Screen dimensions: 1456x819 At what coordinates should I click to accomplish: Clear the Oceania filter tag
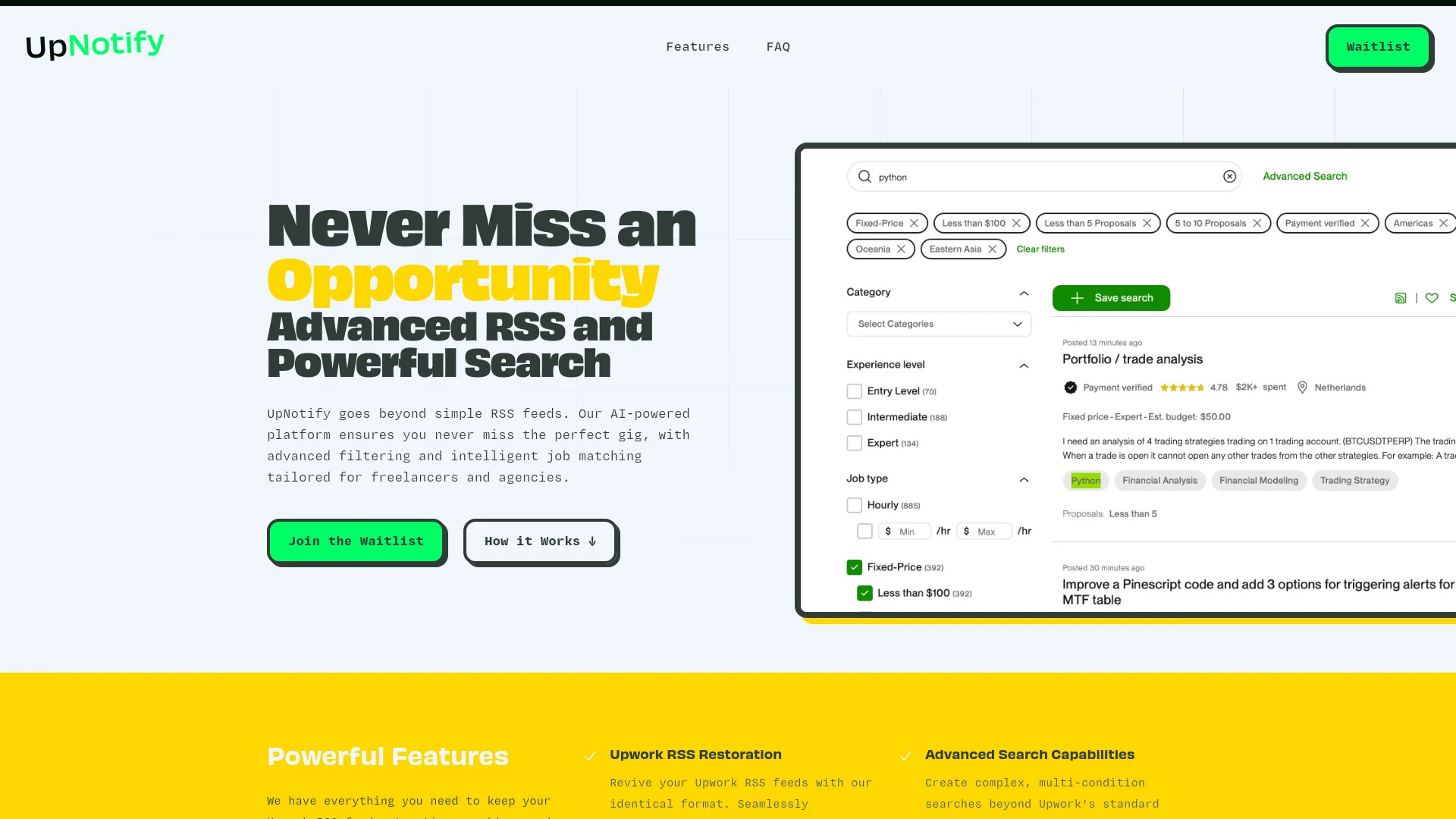point(901,249)
